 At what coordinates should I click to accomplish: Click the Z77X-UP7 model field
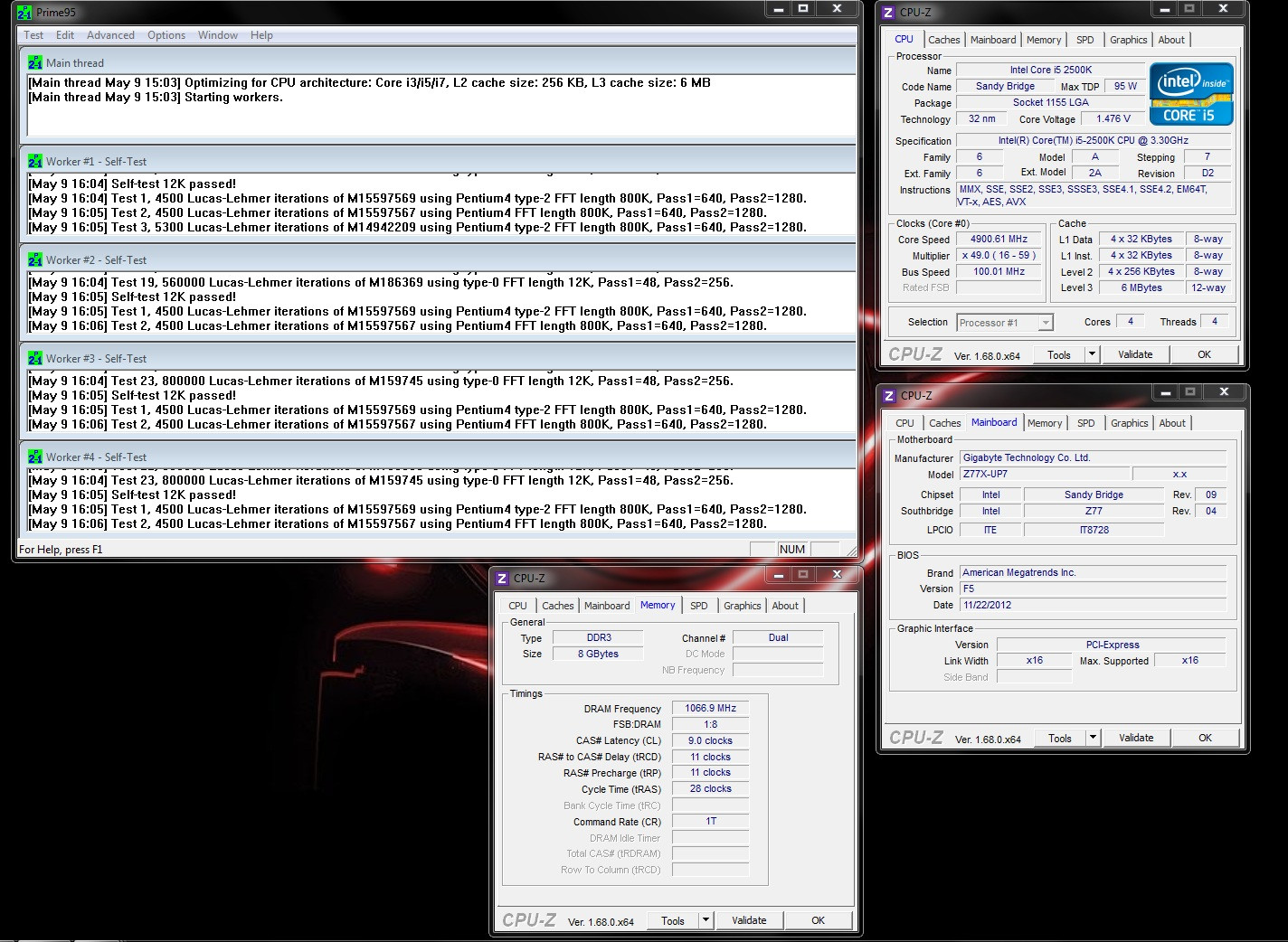[x=1045, y=474]
